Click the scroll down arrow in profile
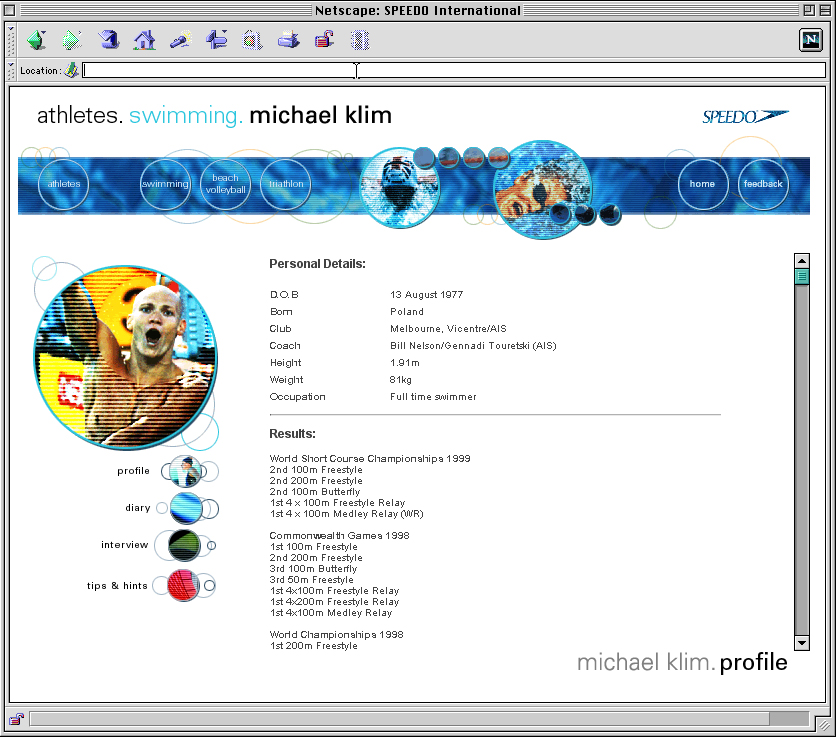The image size is (836, 737). (801, 643)
